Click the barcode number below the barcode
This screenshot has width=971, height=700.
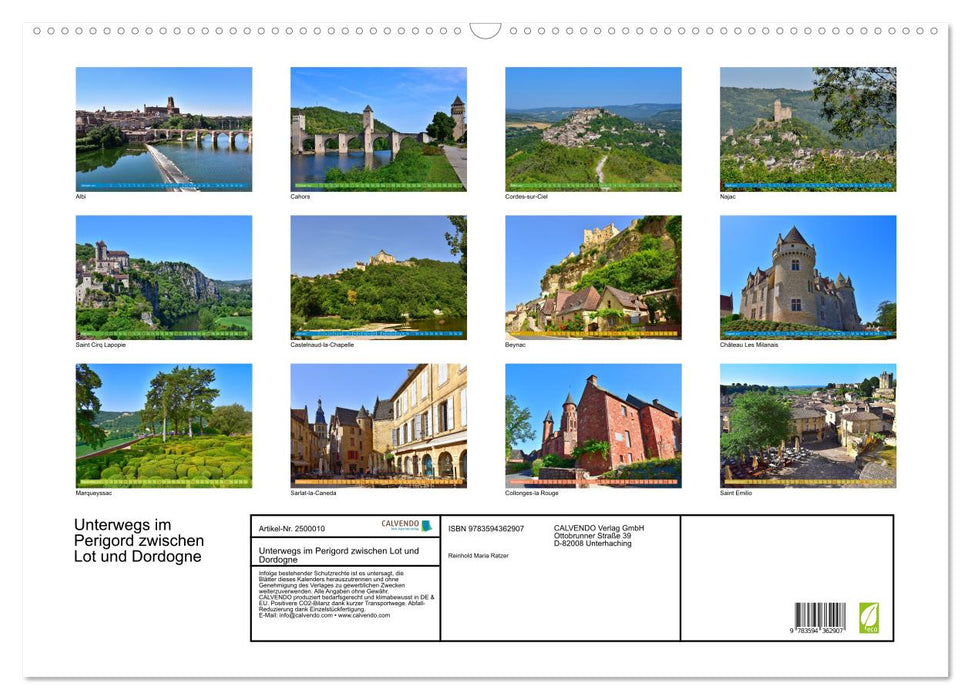[816, 630]
